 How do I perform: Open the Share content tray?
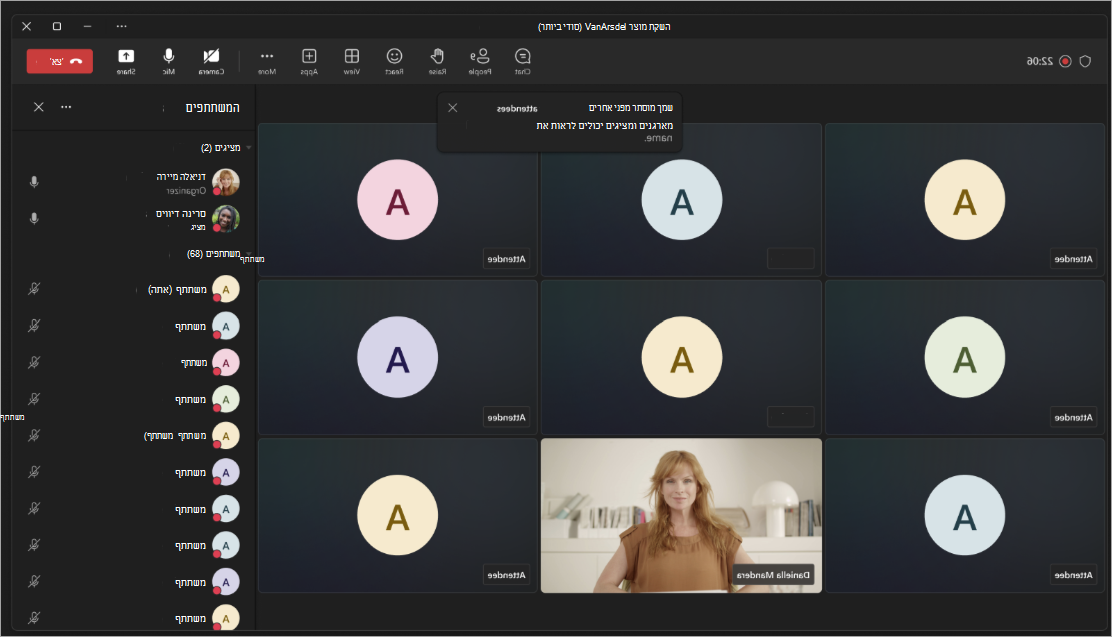tap(126, 61)
